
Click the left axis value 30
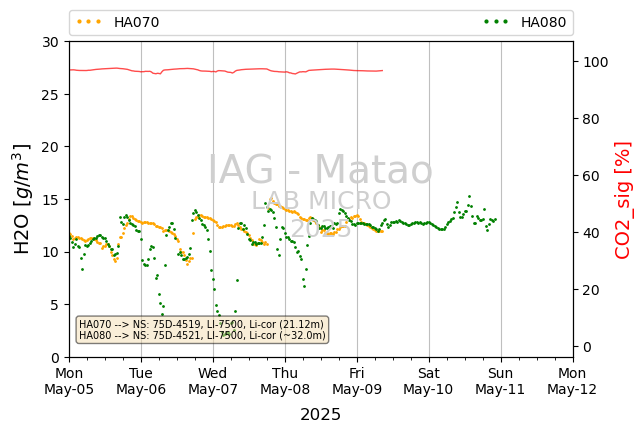(x=50, y=42)
